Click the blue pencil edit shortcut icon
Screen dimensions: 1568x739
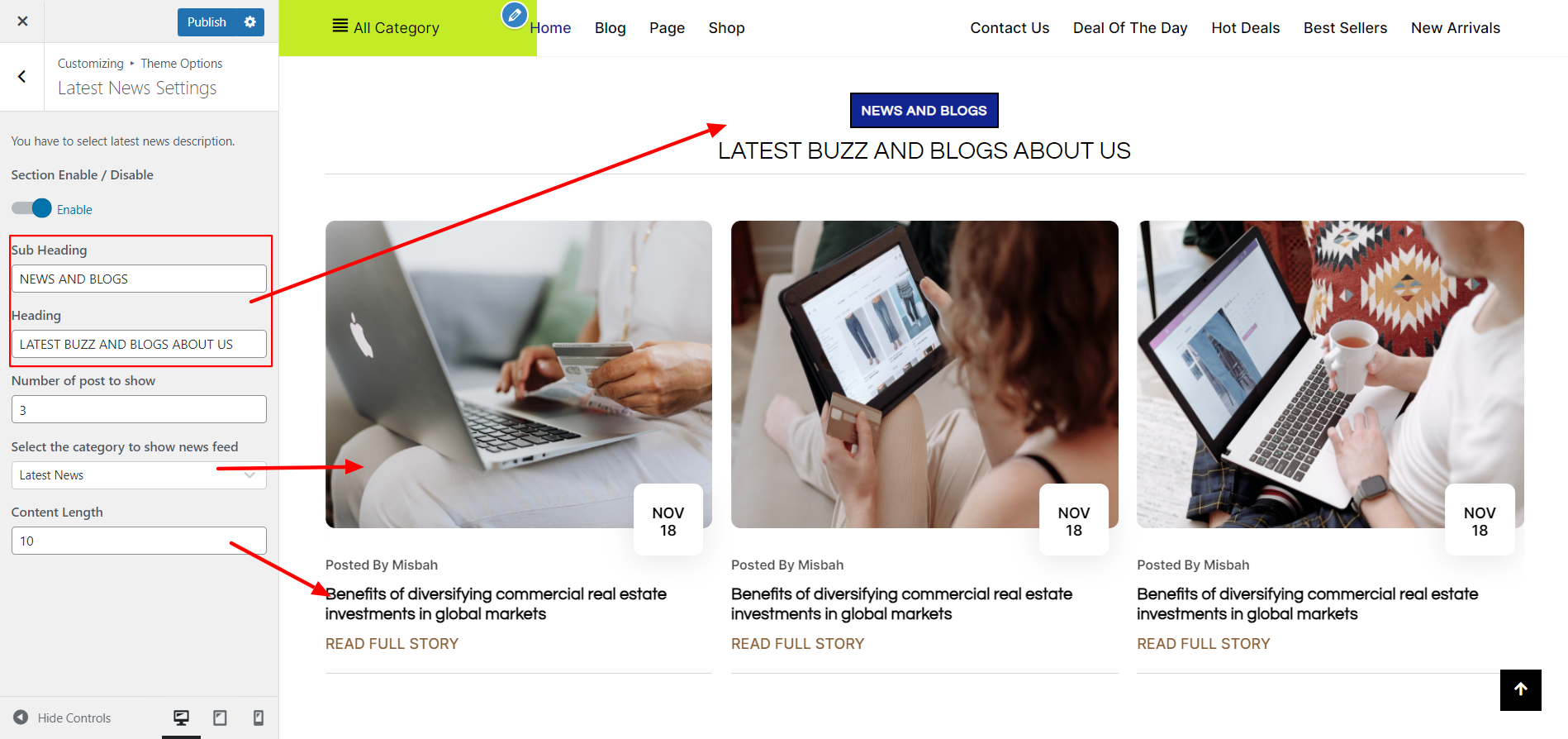pyautogui.click(x=515, y=15)
